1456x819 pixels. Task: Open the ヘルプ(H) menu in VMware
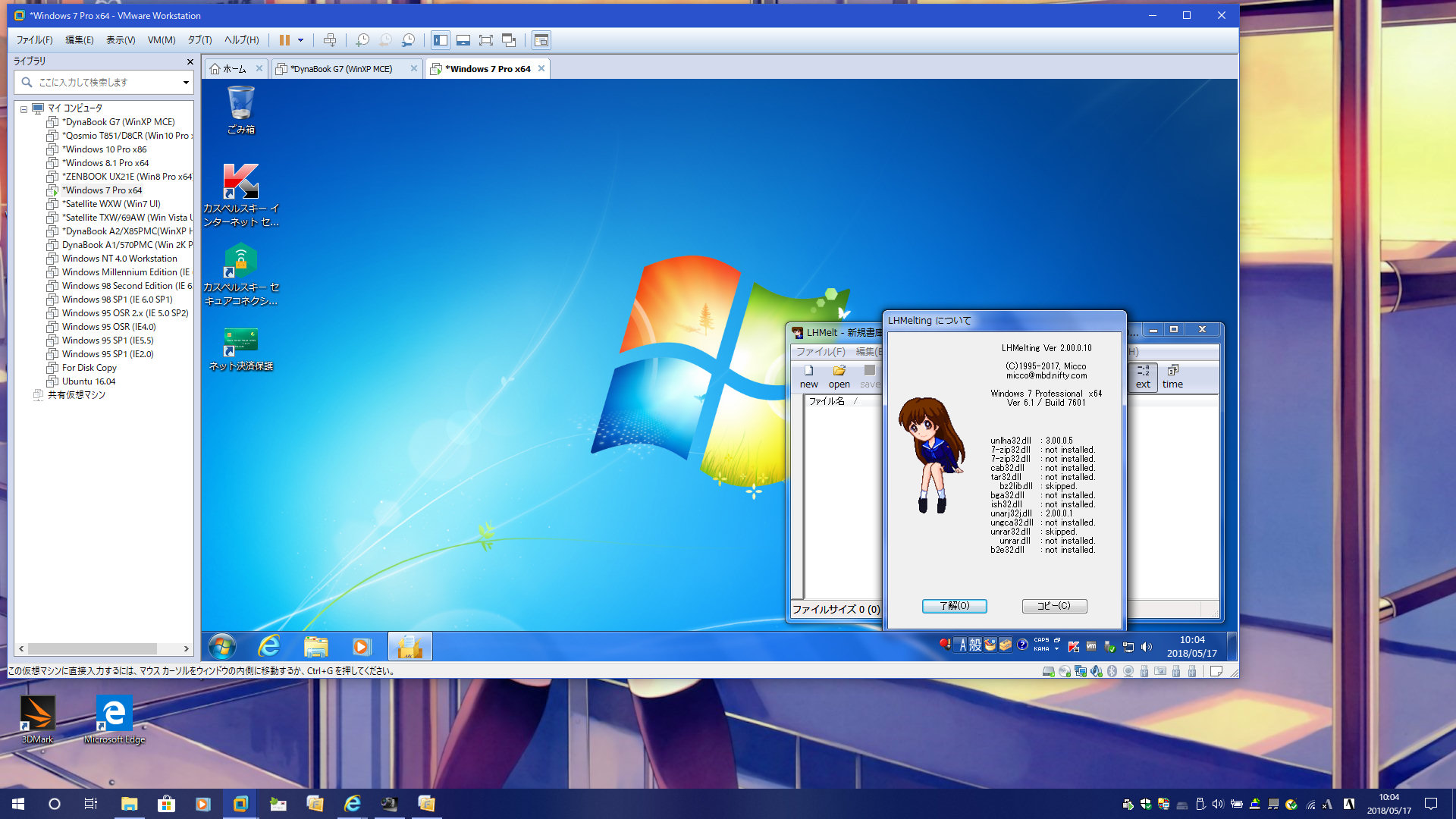[242, 40]
